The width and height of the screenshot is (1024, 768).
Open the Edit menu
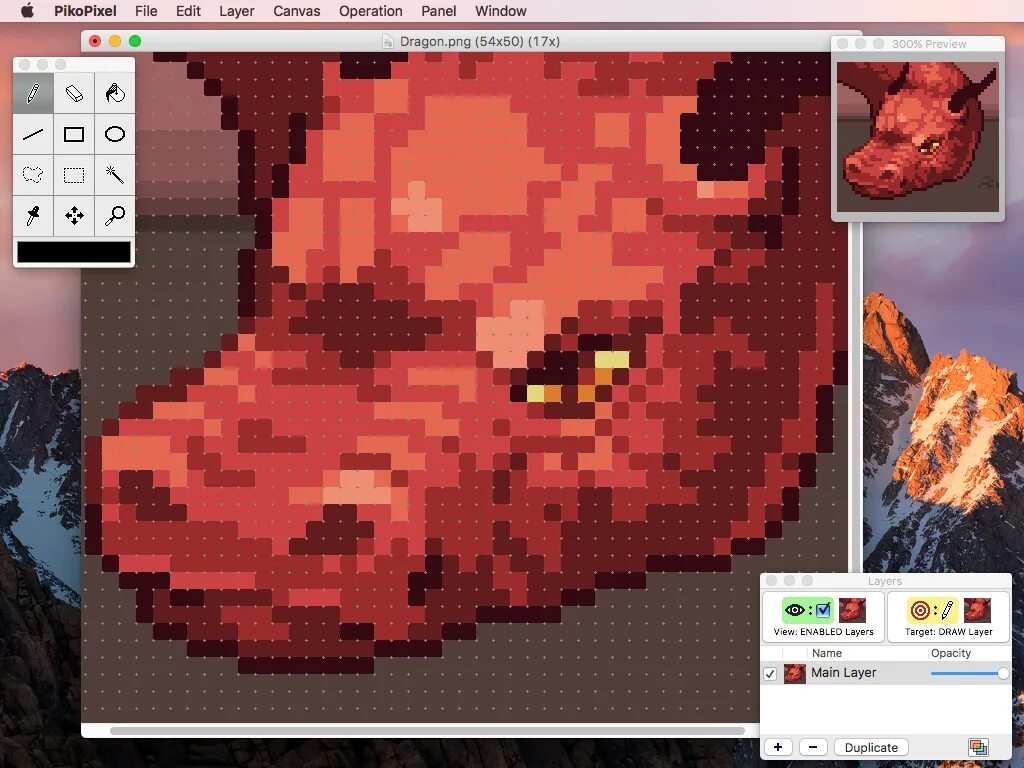[188, 11]
